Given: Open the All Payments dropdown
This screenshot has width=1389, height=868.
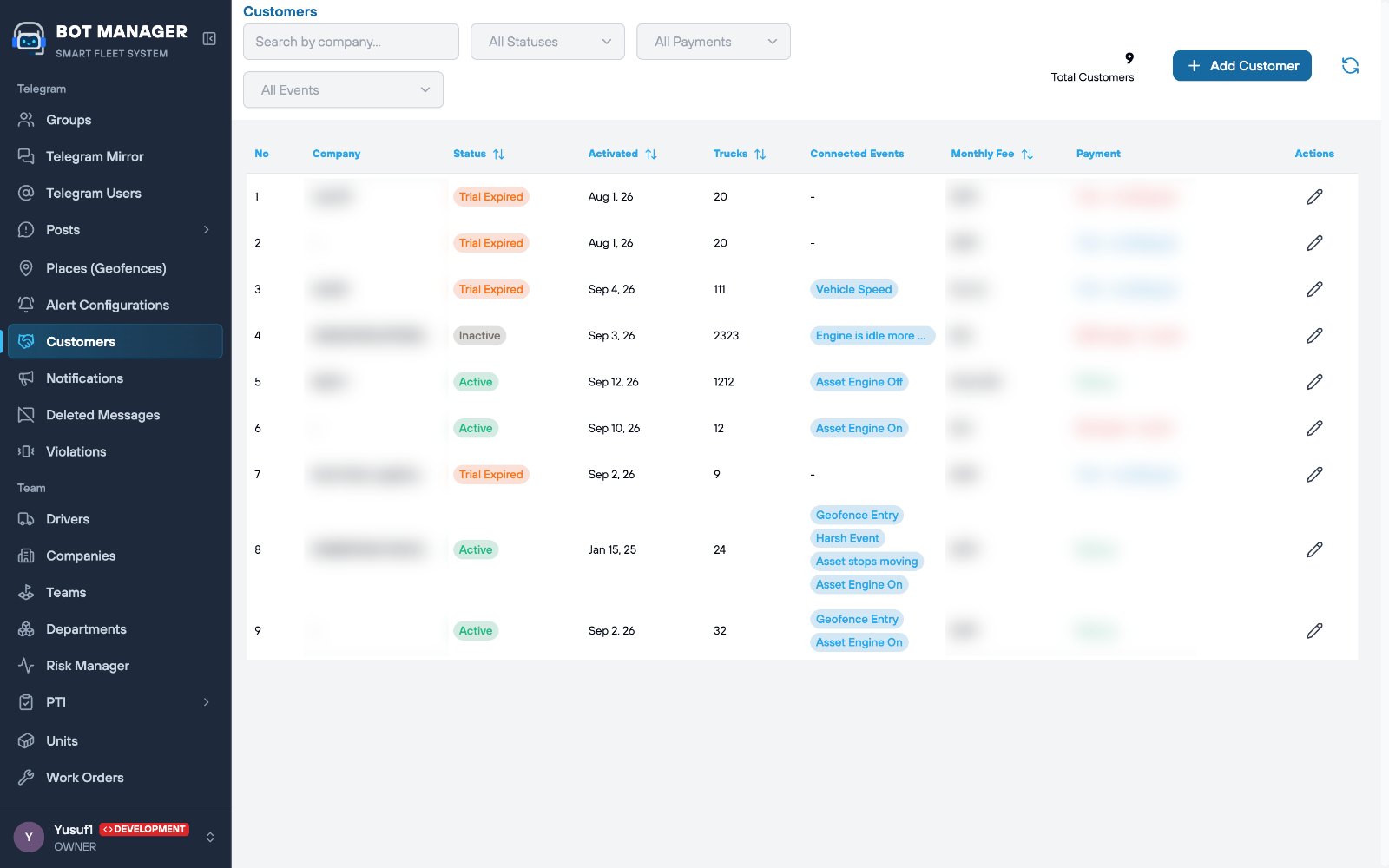Looking at the screenshot, I should click(x=714, y=42).
